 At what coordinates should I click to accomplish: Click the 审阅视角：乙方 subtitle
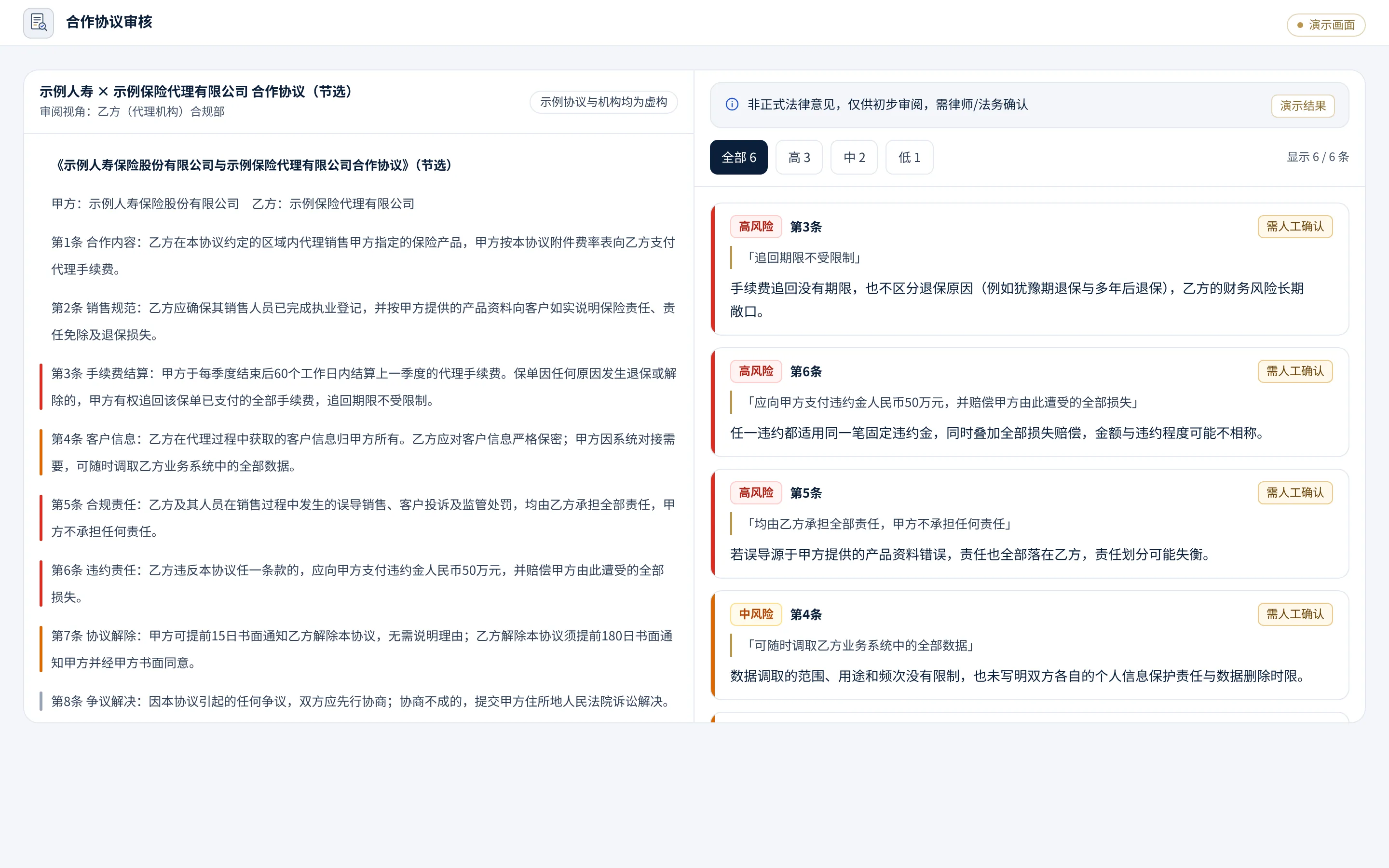click(132, 112)
